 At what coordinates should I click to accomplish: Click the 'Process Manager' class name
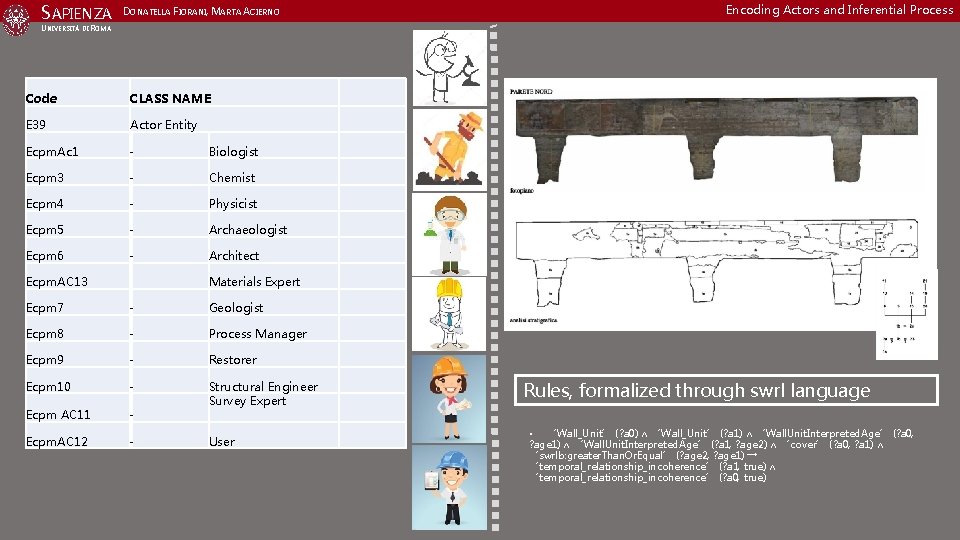[x=258, y=334]
